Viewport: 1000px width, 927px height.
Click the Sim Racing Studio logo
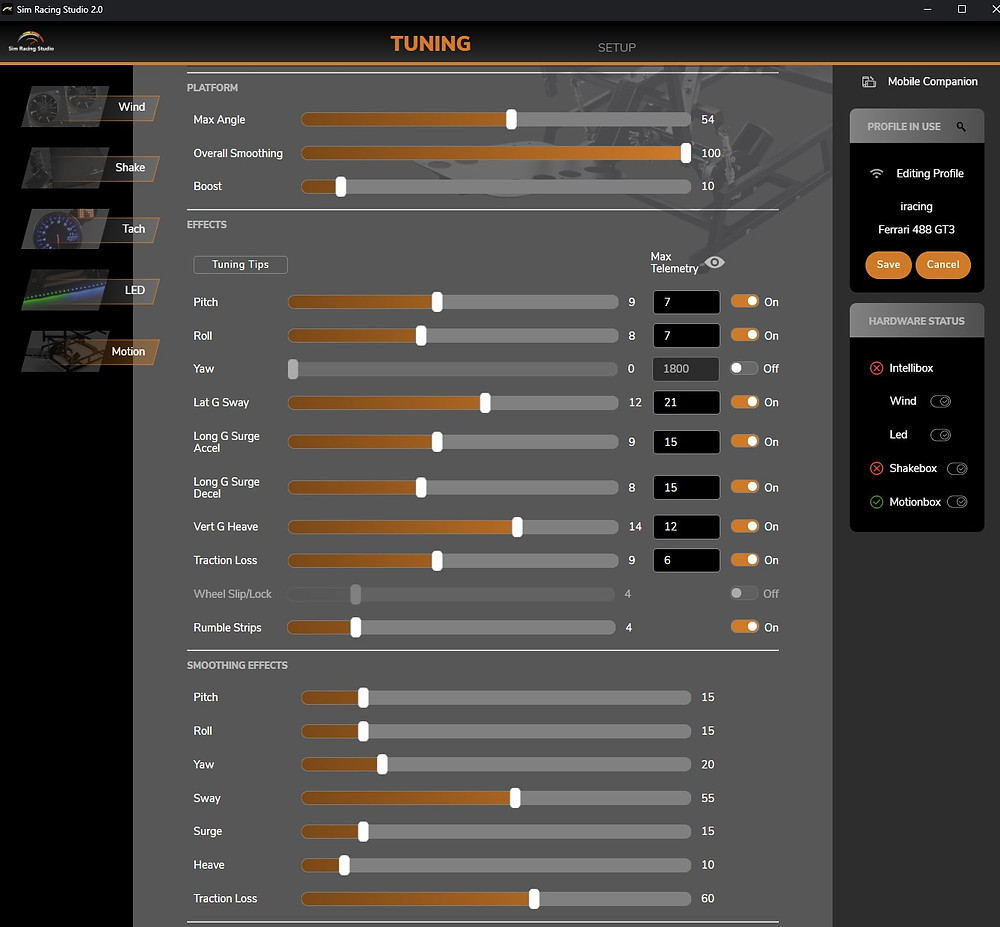pyautogui.click(x=31, y=41)
